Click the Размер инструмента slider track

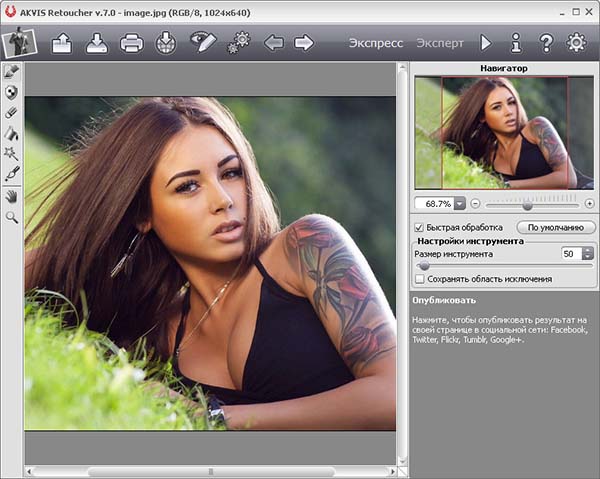[x=500, y=267]
